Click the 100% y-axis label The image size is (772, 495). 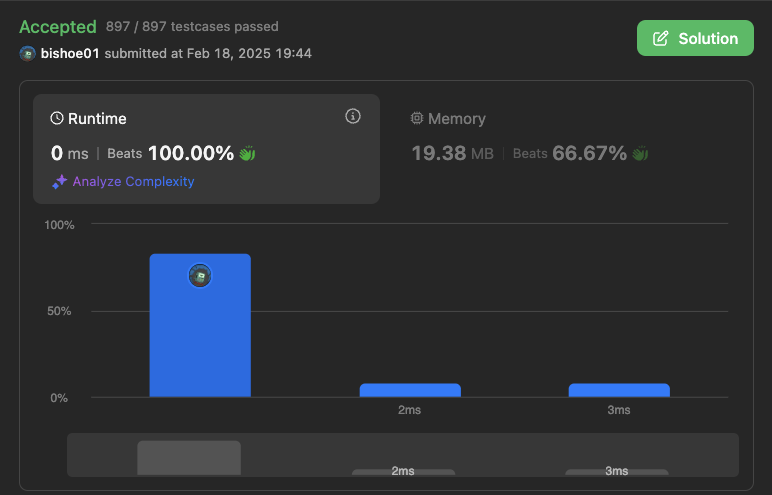[x=59, y=225]
